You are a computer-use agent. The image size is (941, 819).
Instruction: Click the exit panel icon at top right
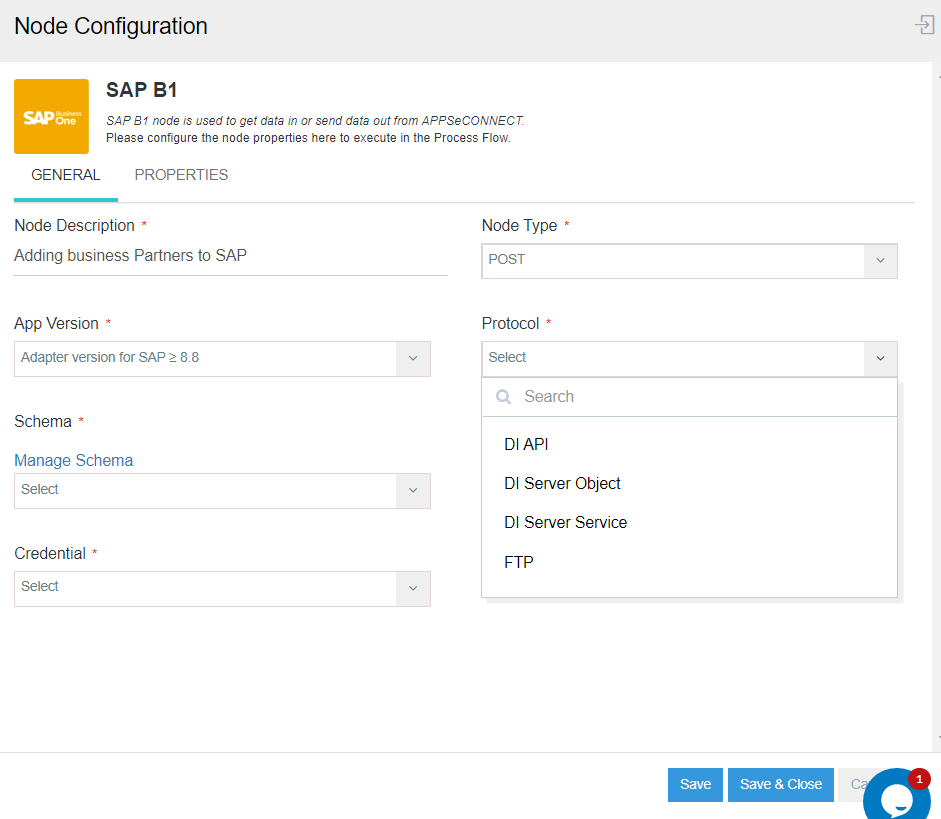tap(925, 26)
